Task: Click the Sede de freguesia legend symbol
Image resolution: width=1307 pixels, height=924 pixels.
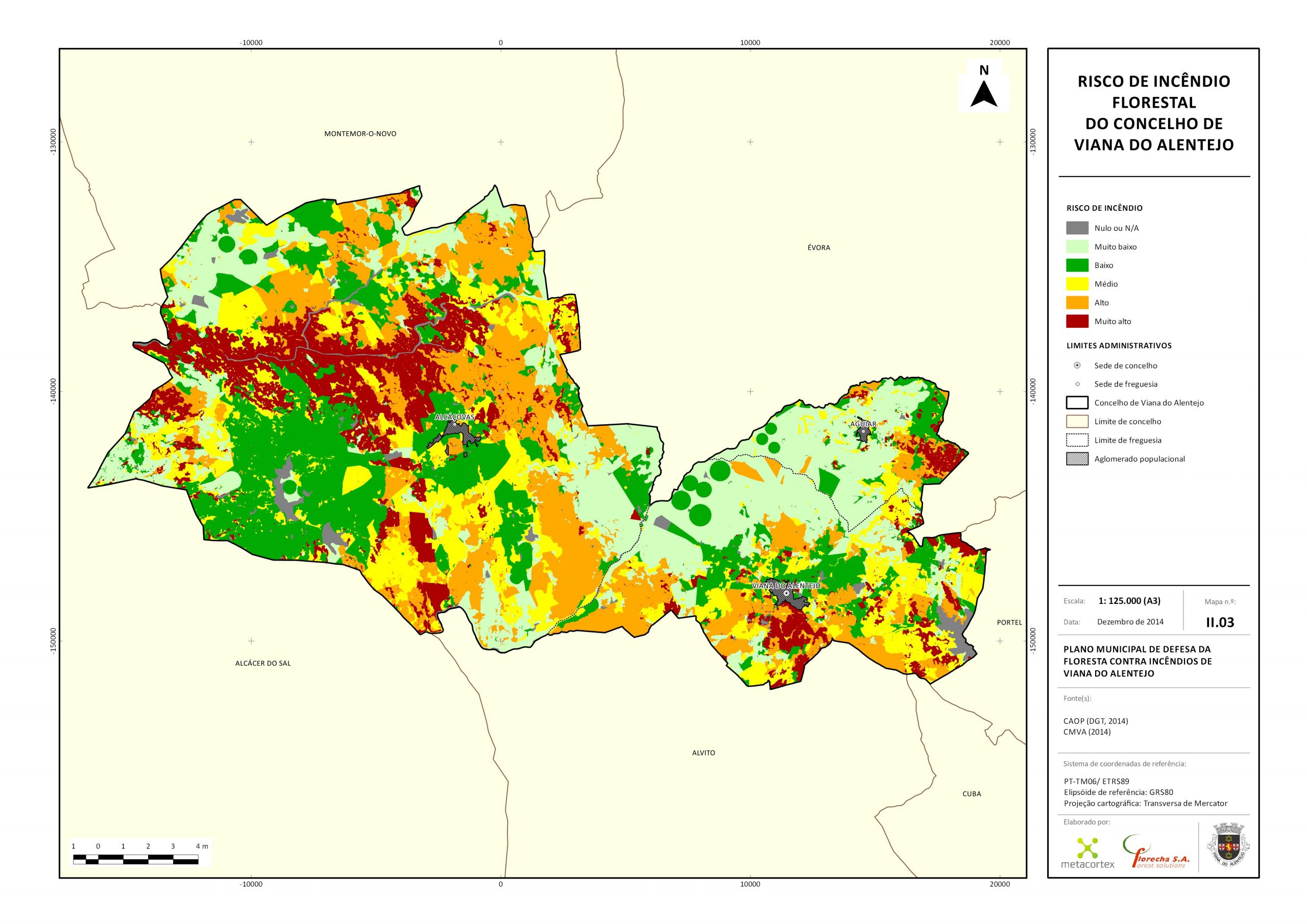Action: 1077,384
